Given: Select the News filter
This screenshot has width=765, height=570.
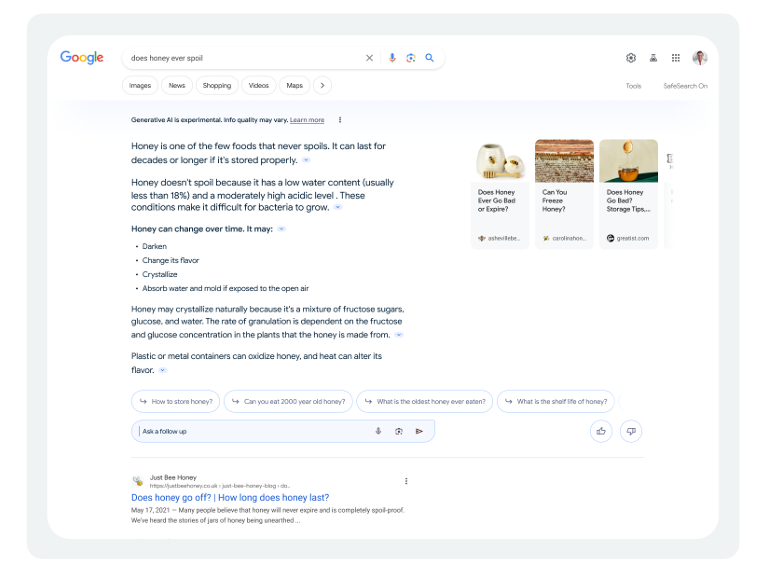Looking at the screenshot, I should tap(177, 85).
